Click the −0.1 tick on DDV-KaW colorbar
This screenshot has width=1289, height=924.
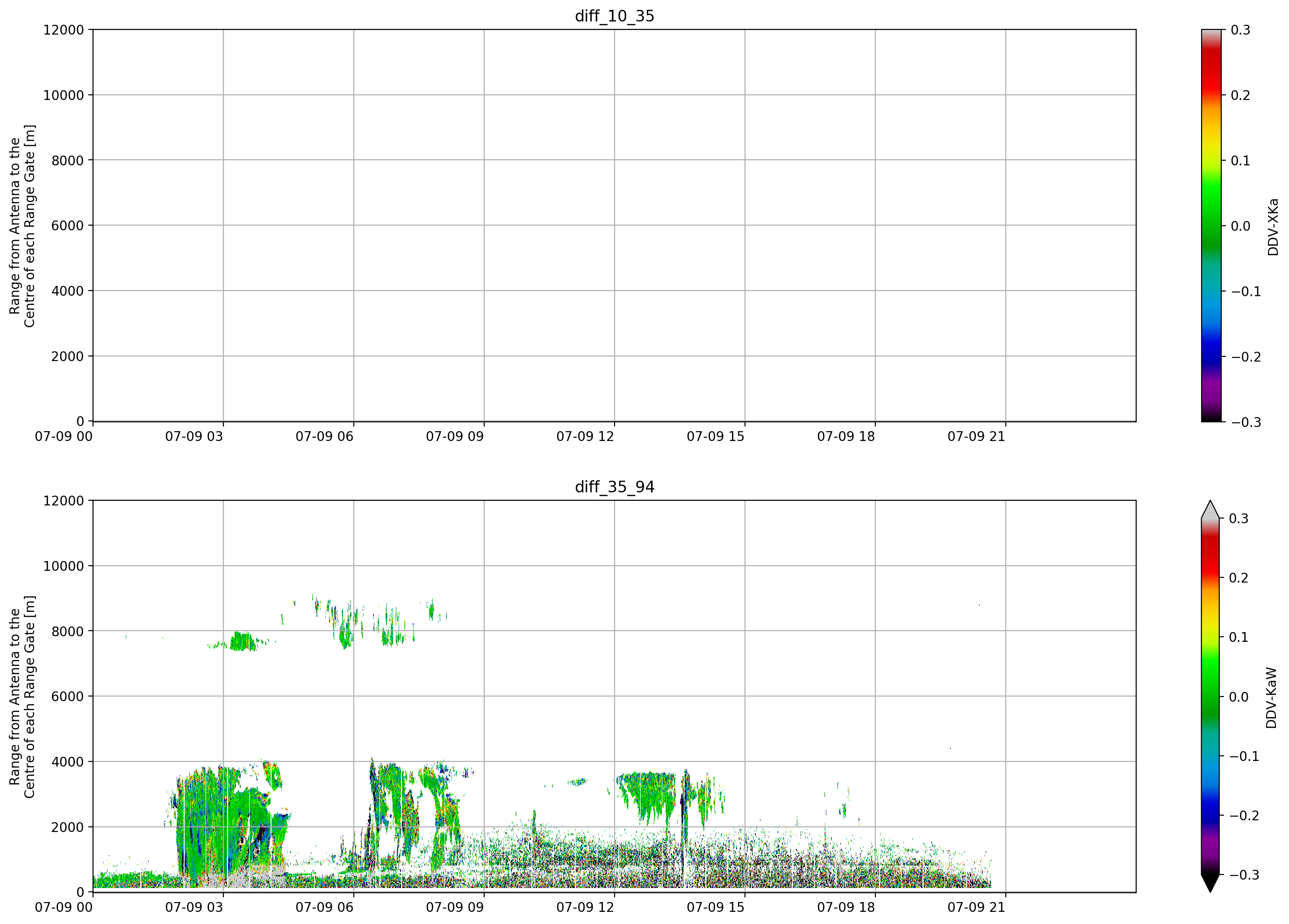tap(1245, 756)
